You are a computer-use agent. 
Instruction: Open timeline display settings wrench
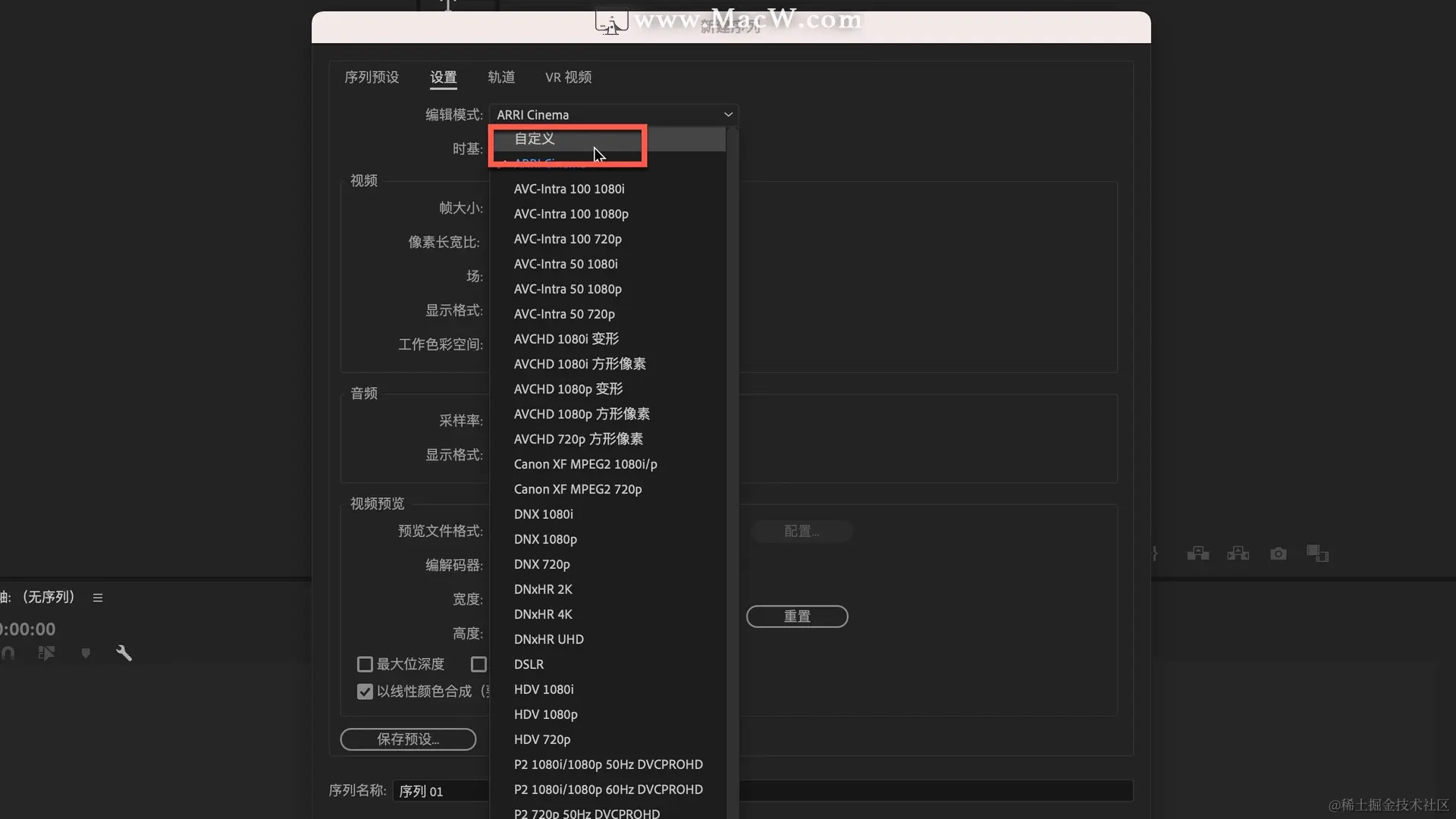click(124, 653)
